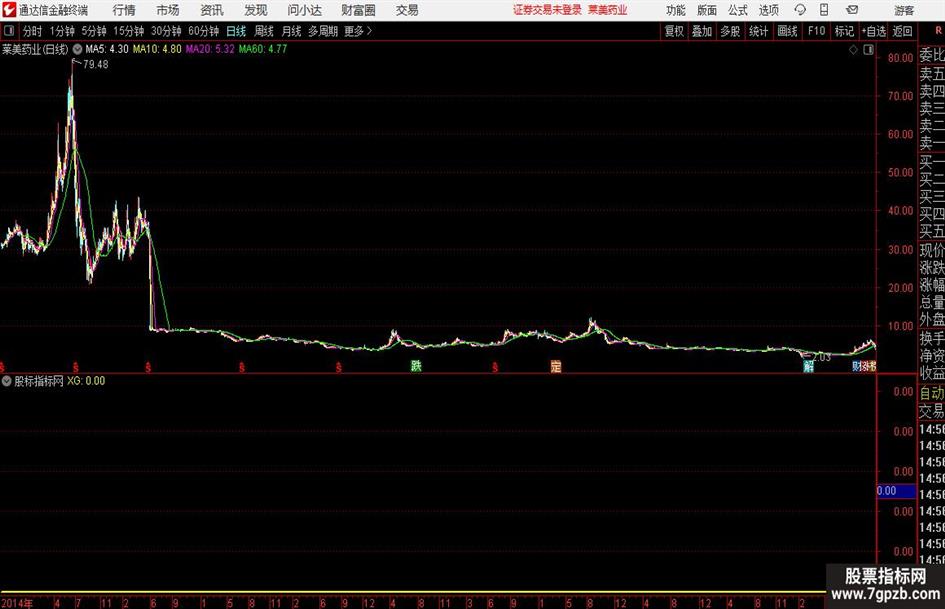Open the 行情 menu

pyautogui.click(x=124, y=10)
